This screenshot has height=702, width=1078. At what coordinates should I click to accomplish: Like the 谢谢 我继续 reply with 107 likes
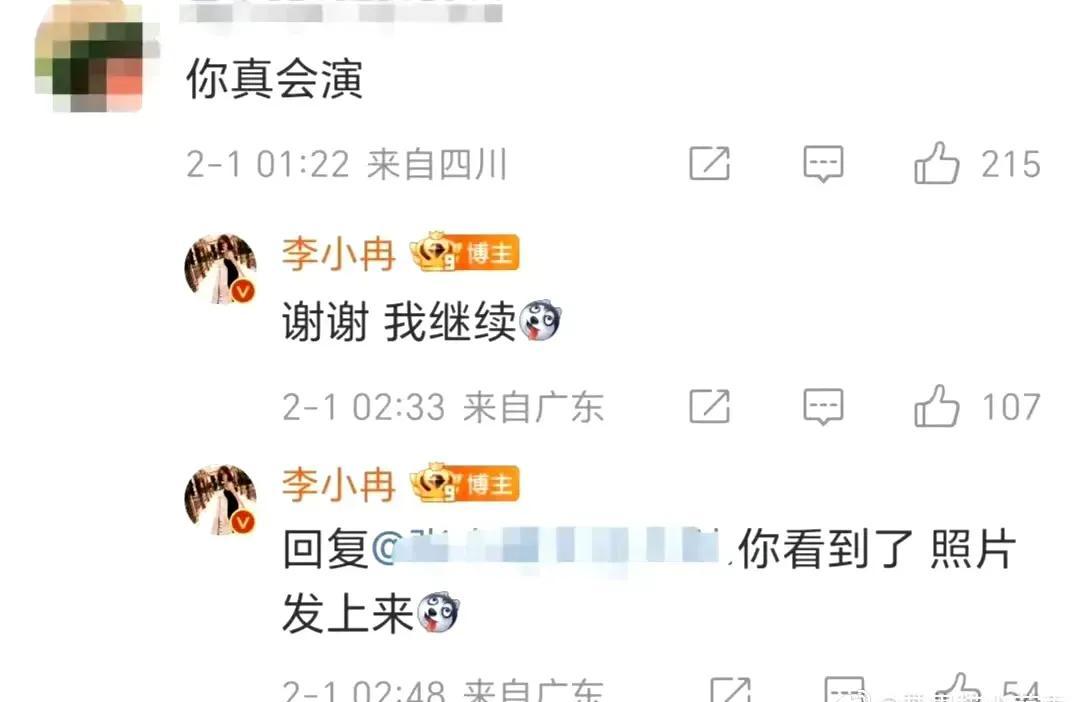[x=936, y=406]
